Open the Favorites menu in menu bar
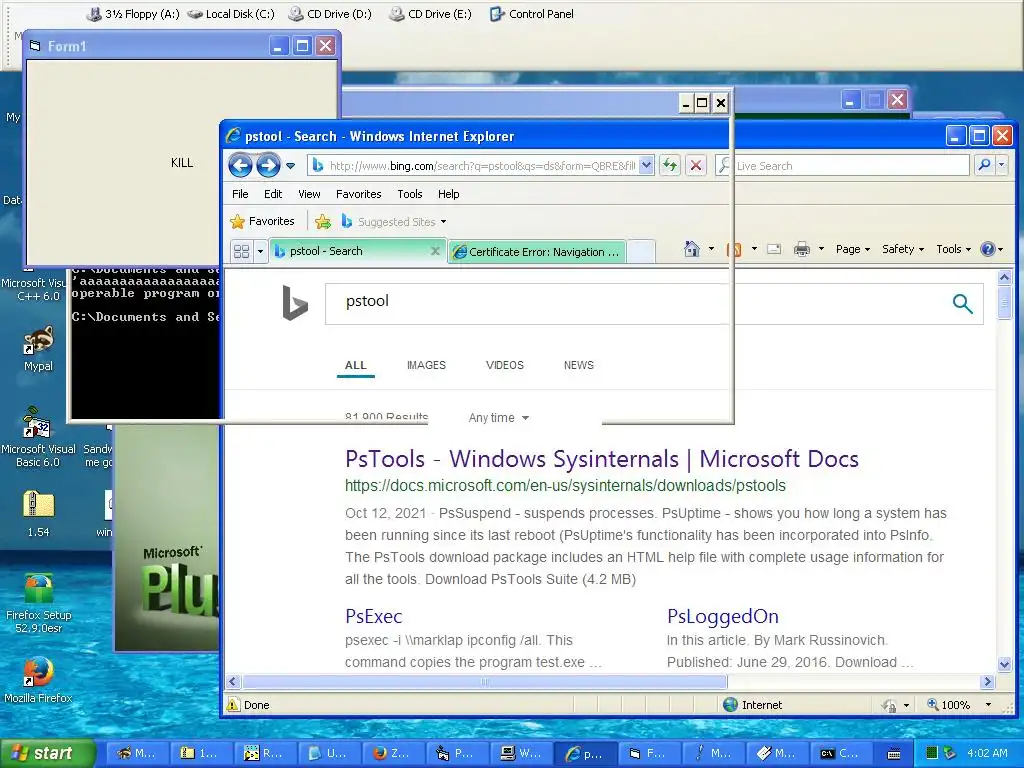This screenshot has width=1024, height=768. point(359,194)
